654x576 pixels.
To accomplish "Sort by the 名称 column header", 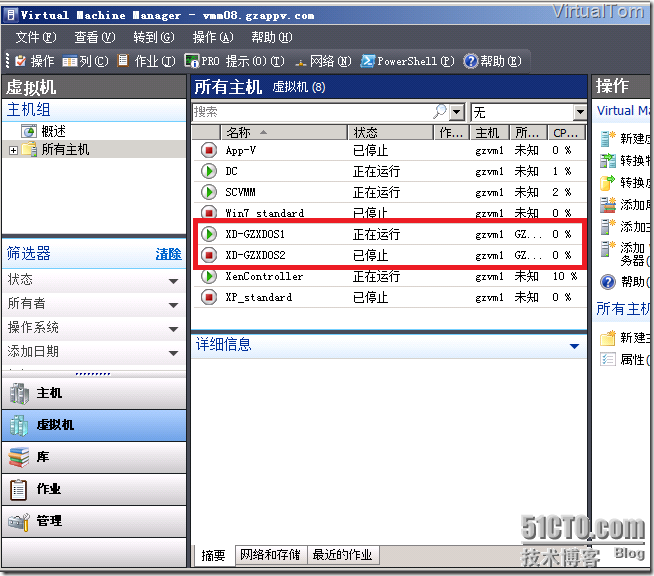I will point(284,133).
